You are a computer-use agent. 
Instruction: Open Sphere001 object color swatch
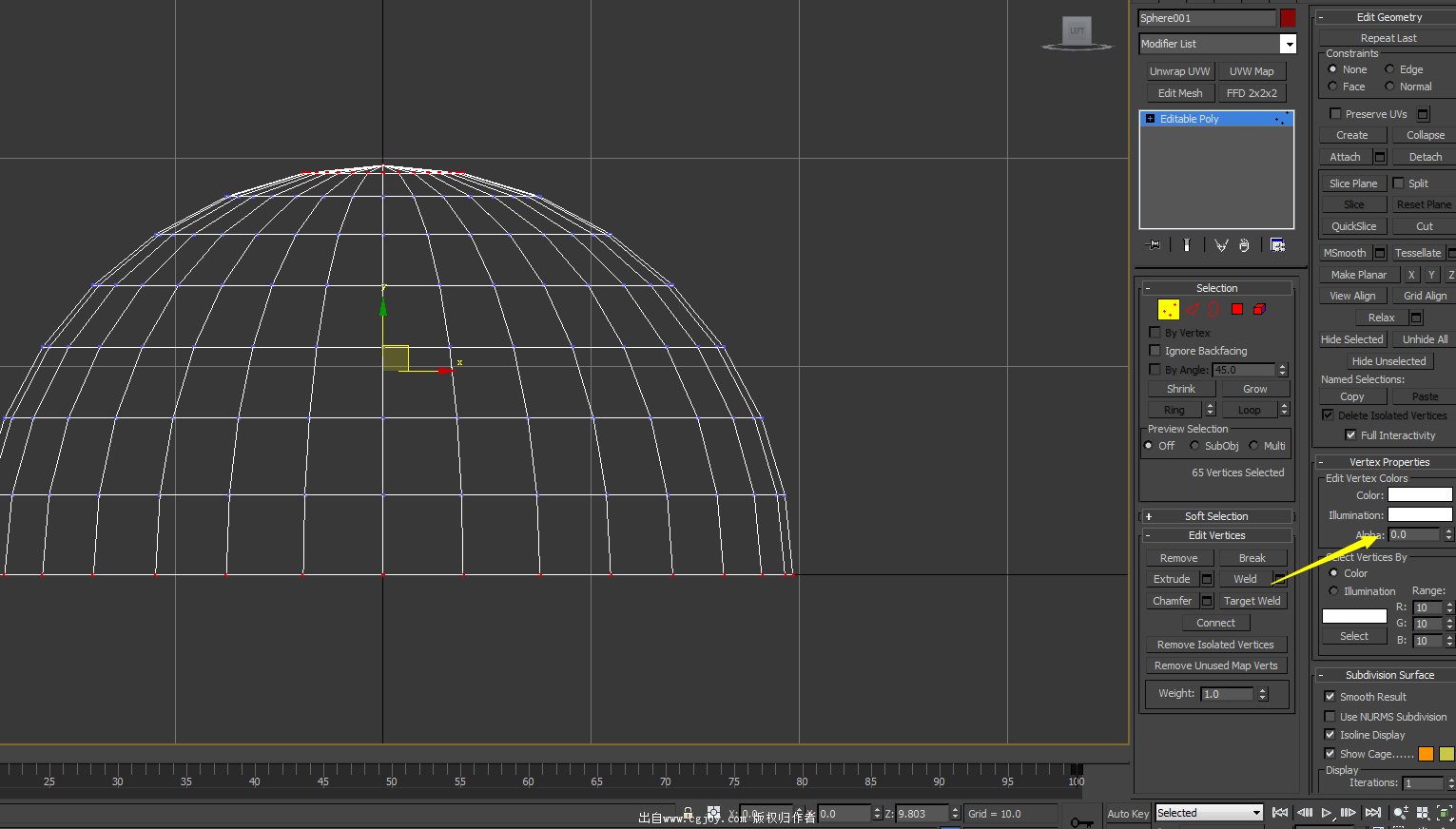click(x=1288, y=18)
